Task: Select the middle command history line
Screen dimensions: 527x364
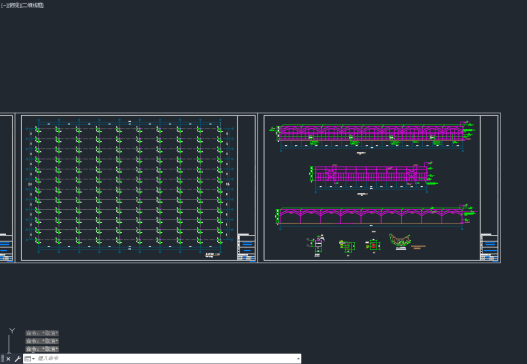Action: [x=42, y=341]
